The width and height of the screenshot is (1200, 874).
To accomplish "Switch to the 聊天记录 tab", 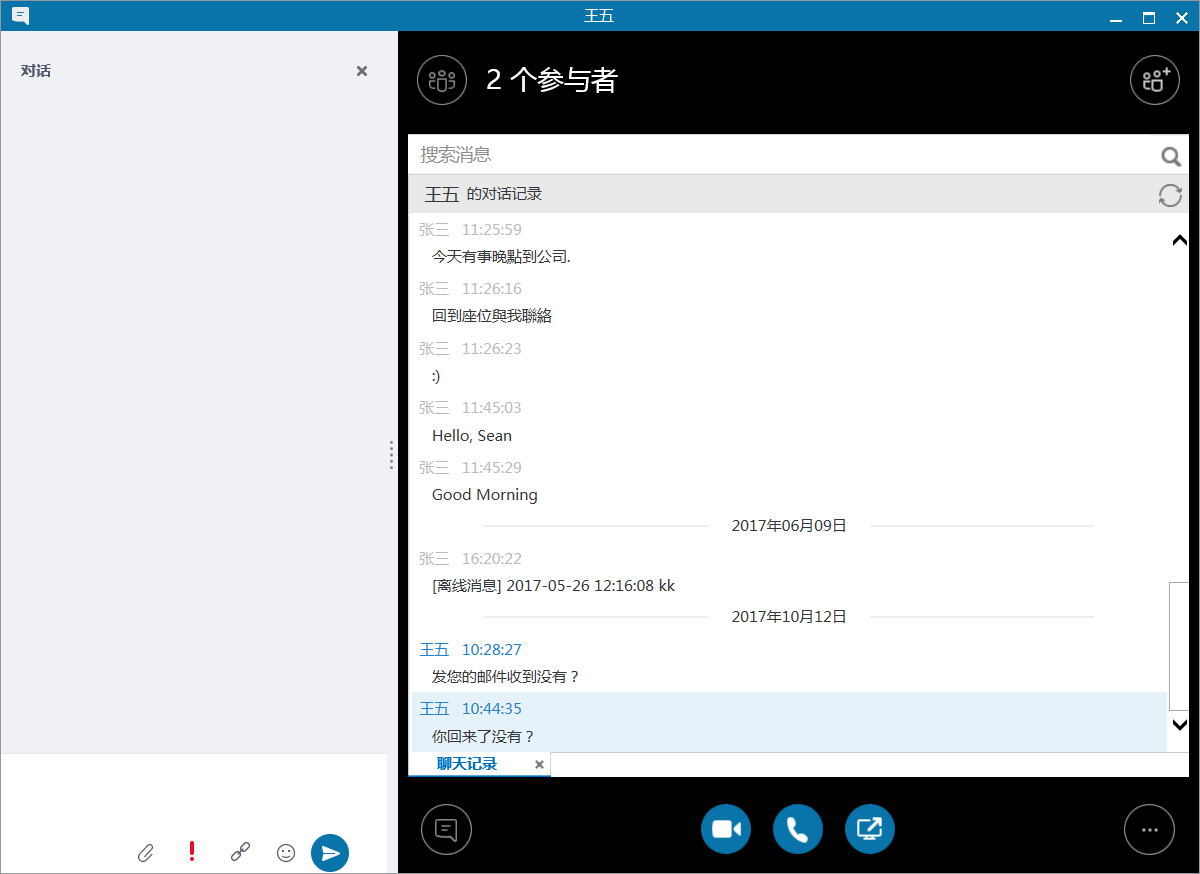I will [467, 764].
